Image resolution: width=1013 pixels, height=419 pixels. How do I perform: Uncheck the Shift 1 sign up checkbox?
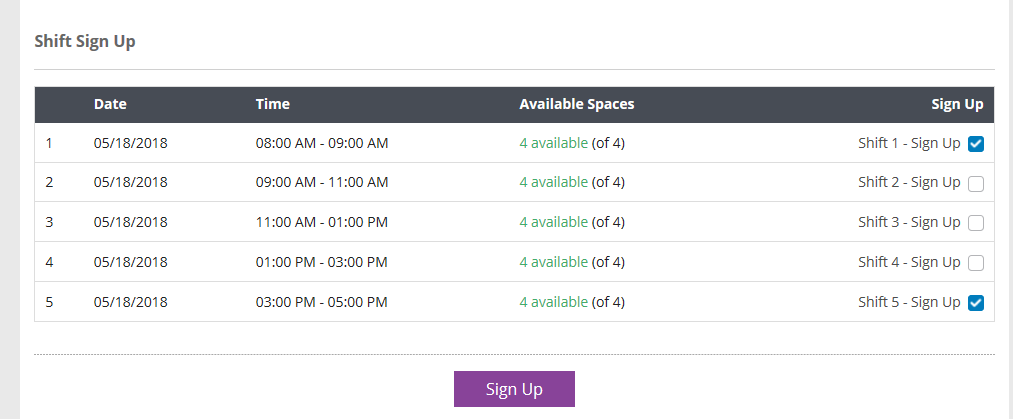tap(976, 144)
